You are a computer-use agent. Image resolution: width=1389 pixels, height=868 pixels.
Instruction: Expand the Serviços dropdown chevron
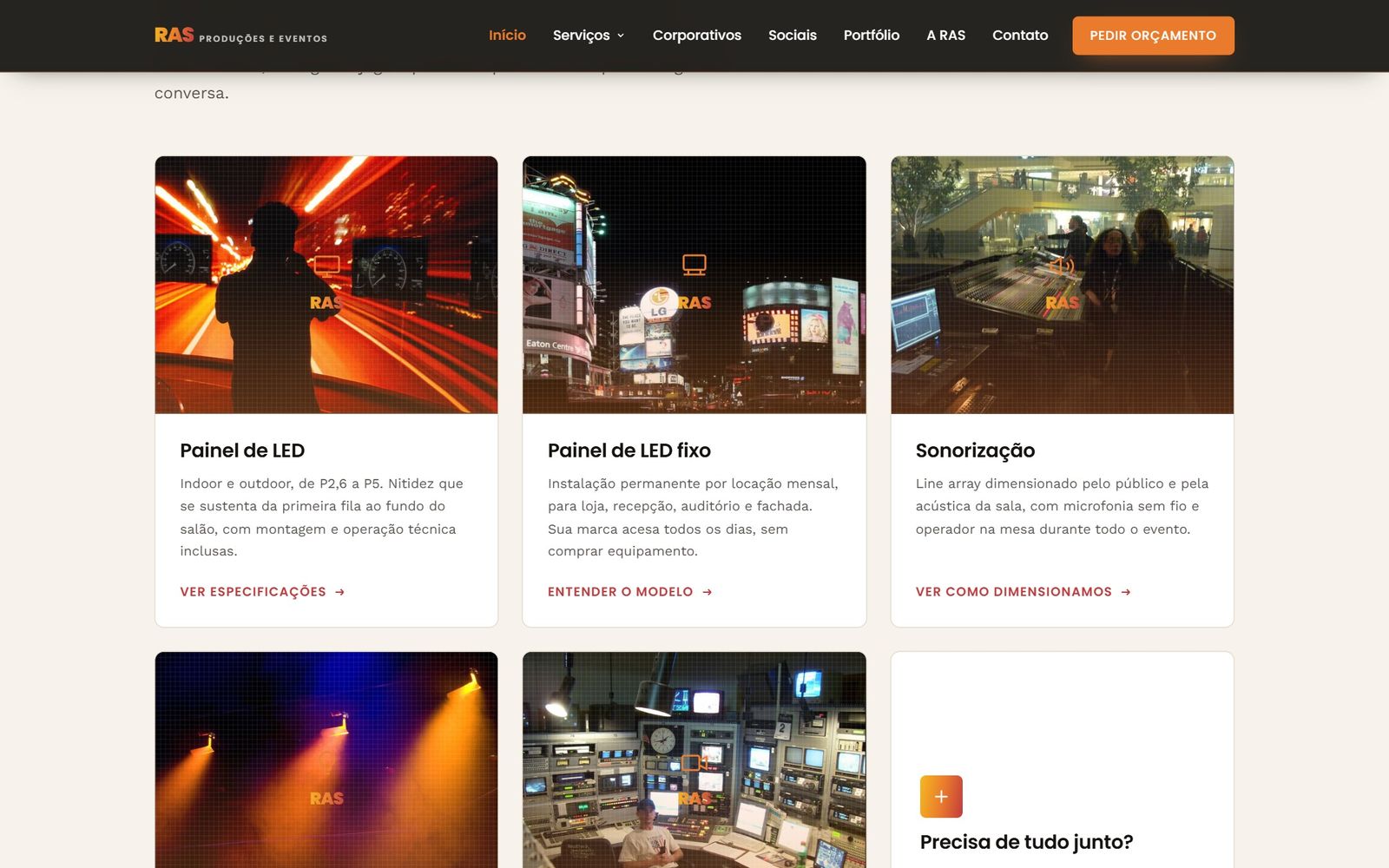click(621, 36)
